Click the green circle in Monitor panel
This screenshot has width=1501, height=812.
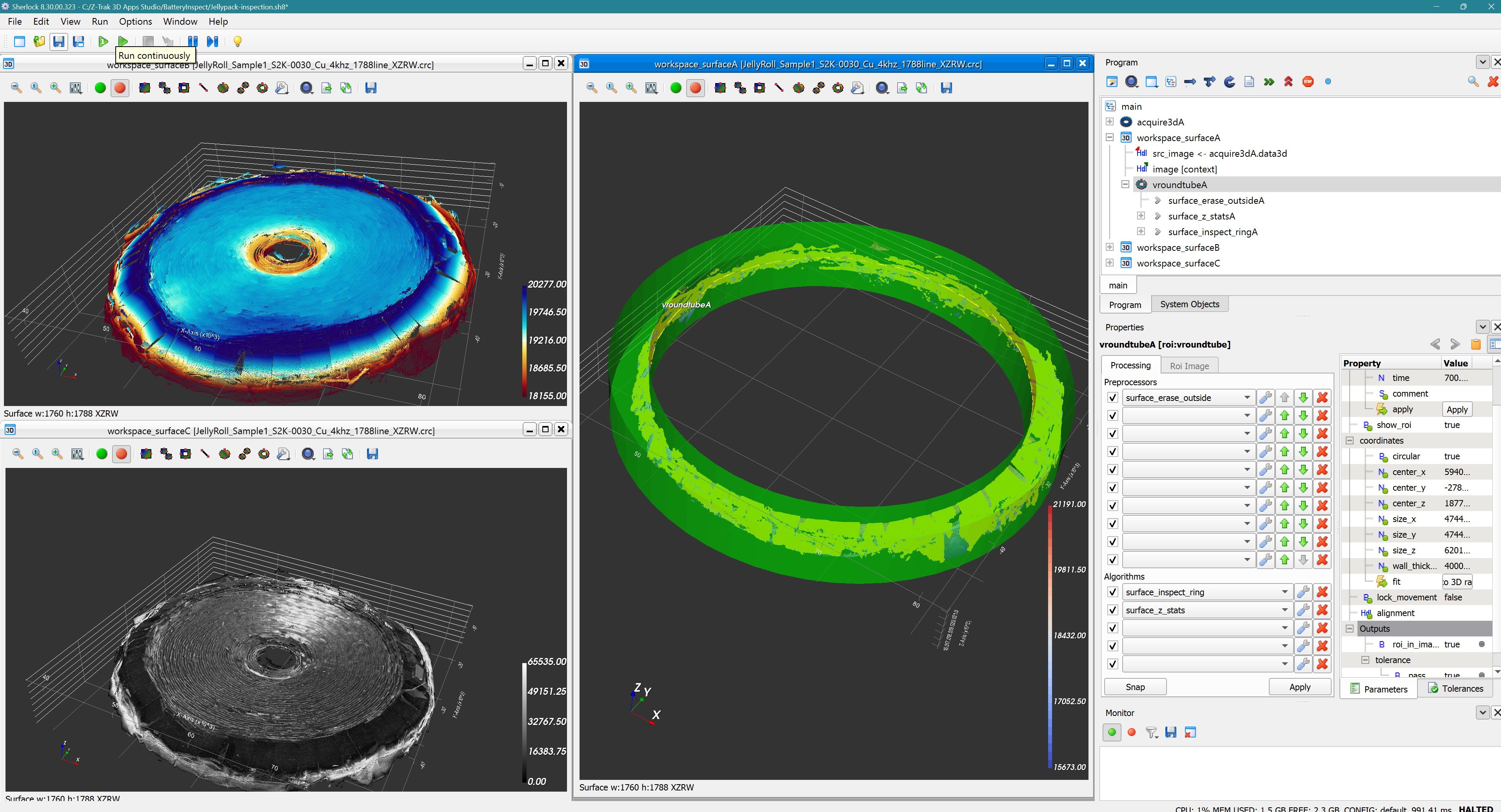1112,732
